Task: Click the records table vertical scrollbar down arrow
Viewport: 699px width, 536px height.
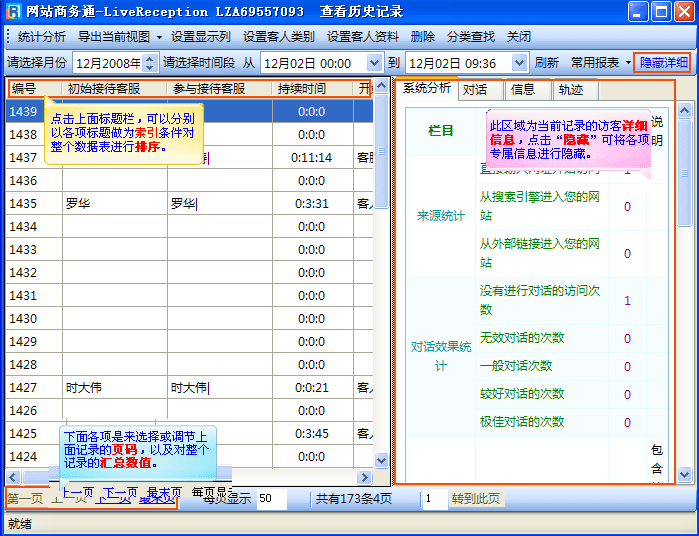Action: coord(380,459)
